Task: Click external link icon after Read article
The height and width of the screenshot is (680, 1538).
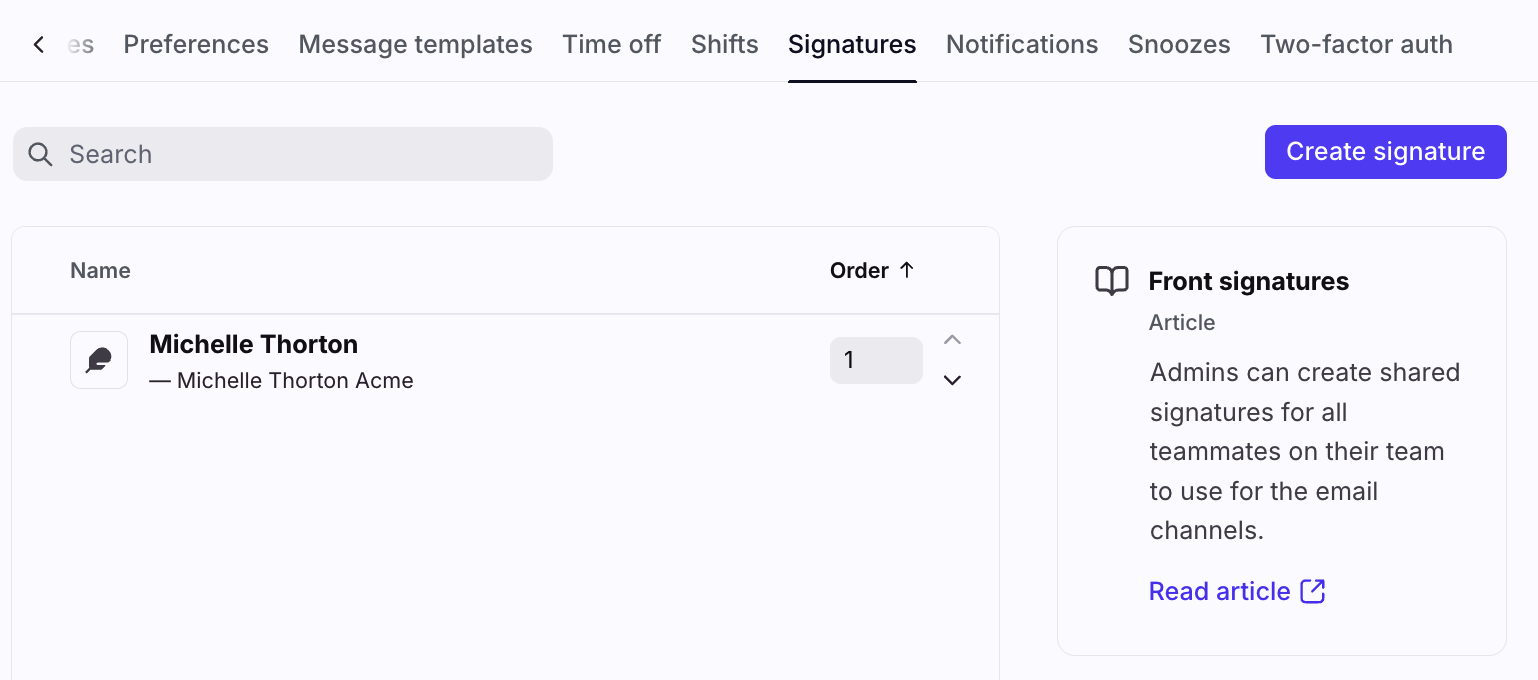Action: [1312, 591]
